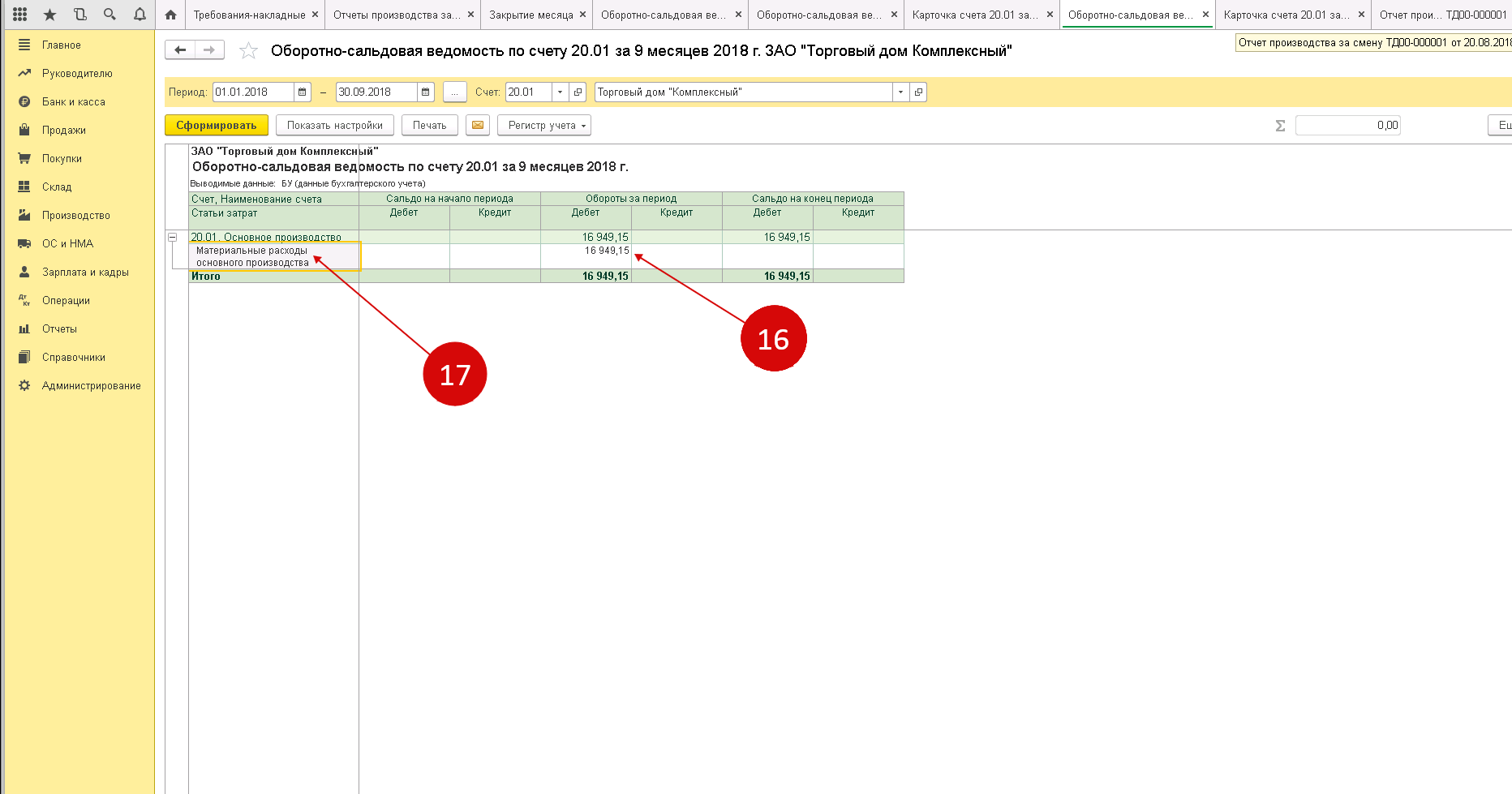Click Показать настройки button

(334, 125)
